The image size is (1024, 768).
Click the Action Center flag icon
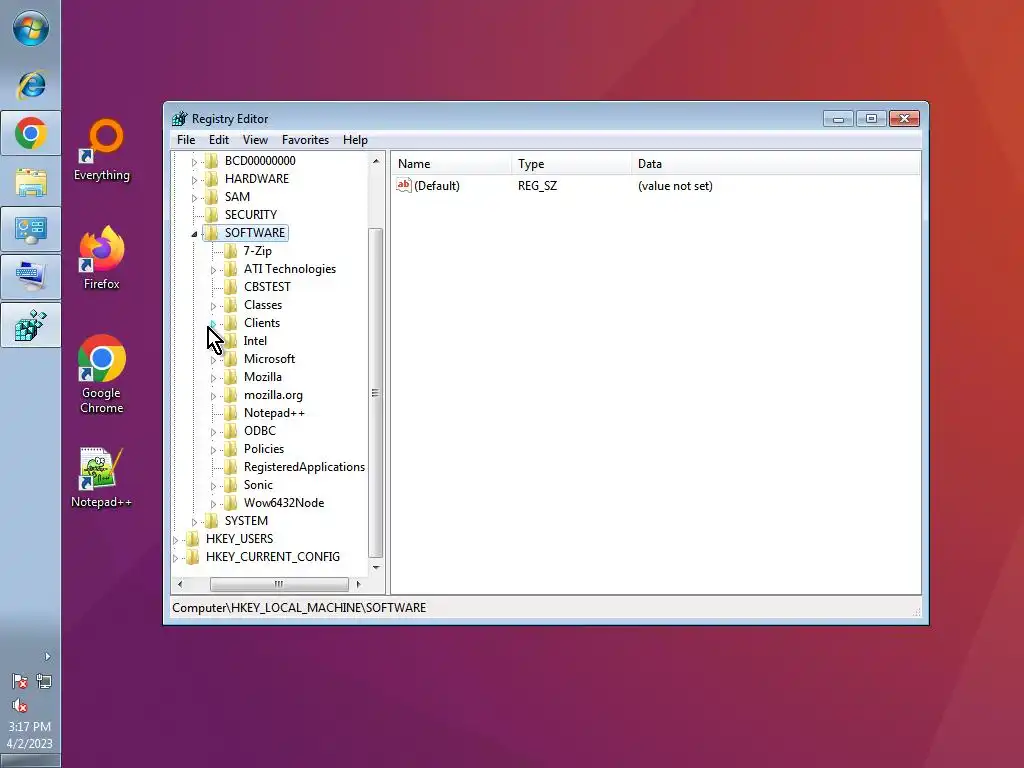[x=20, y=682]
